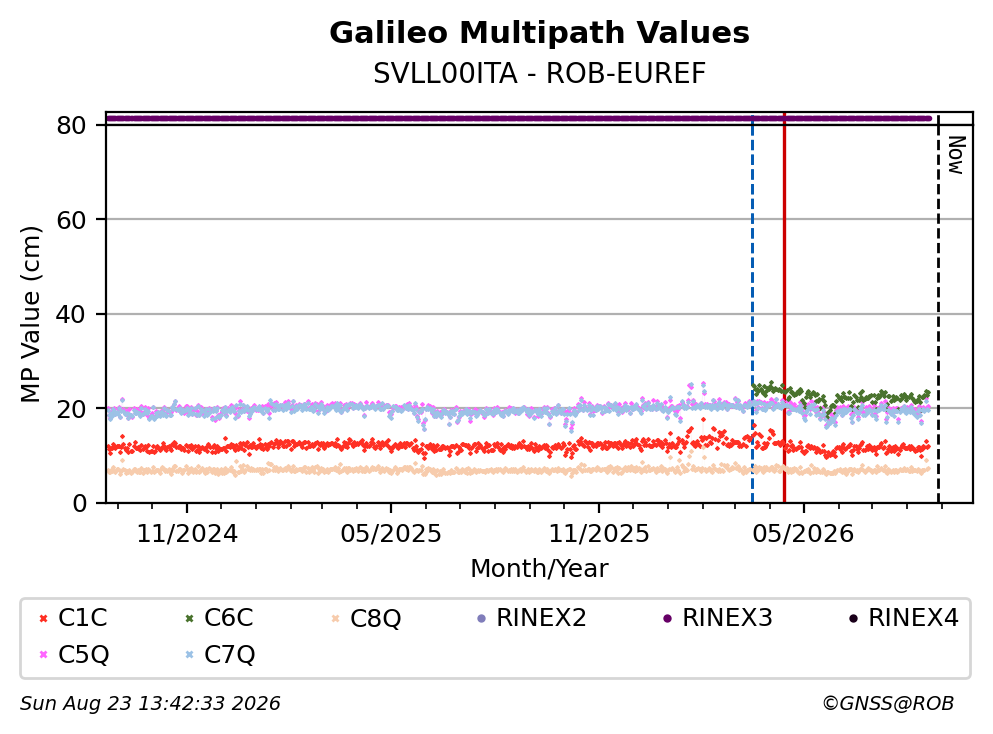Viewport: 993px width, 734px height.
Task: Click the purple RINEX3 band at top
Action: tap(519, 118)
